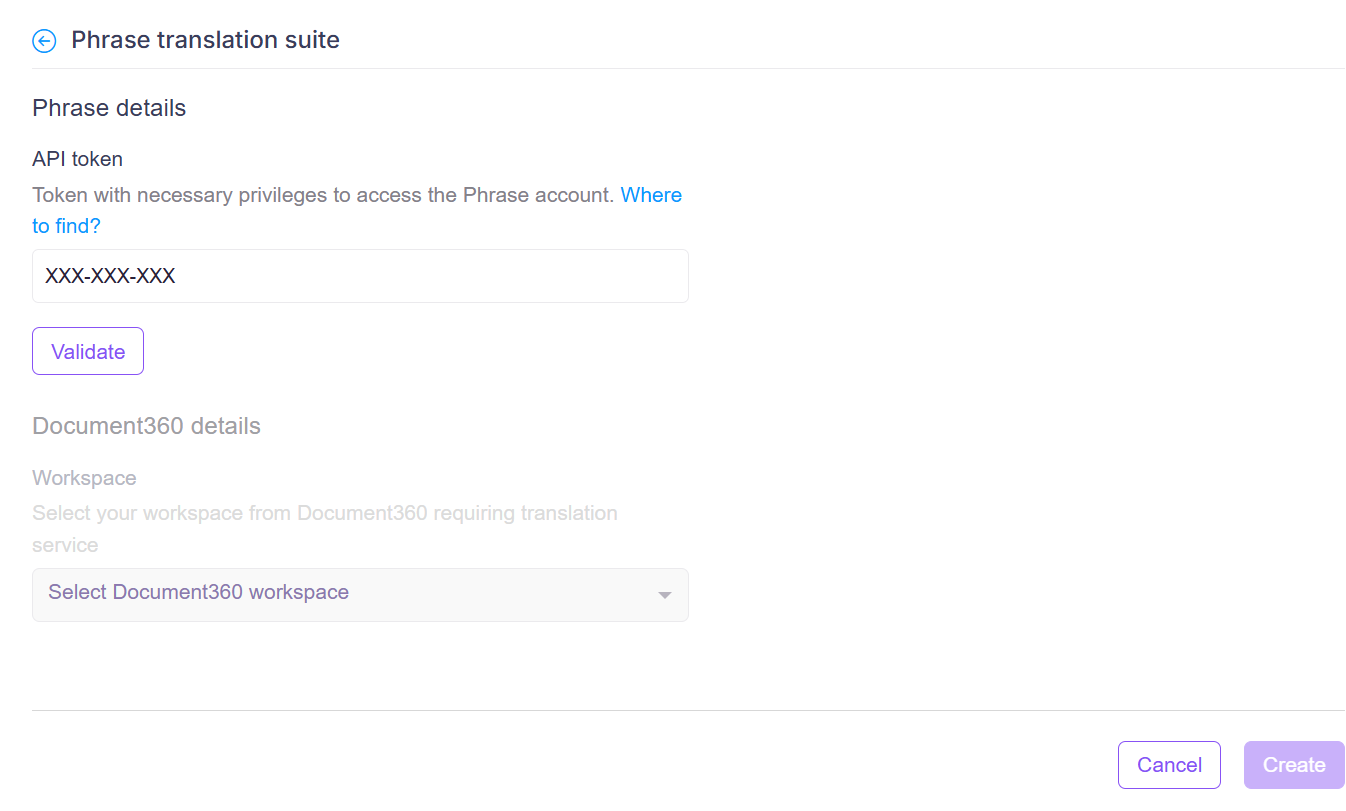Click the circular blue navigation icon beside the title
Viewport: 1346px width, 811px height.
(x=44, y=41)
